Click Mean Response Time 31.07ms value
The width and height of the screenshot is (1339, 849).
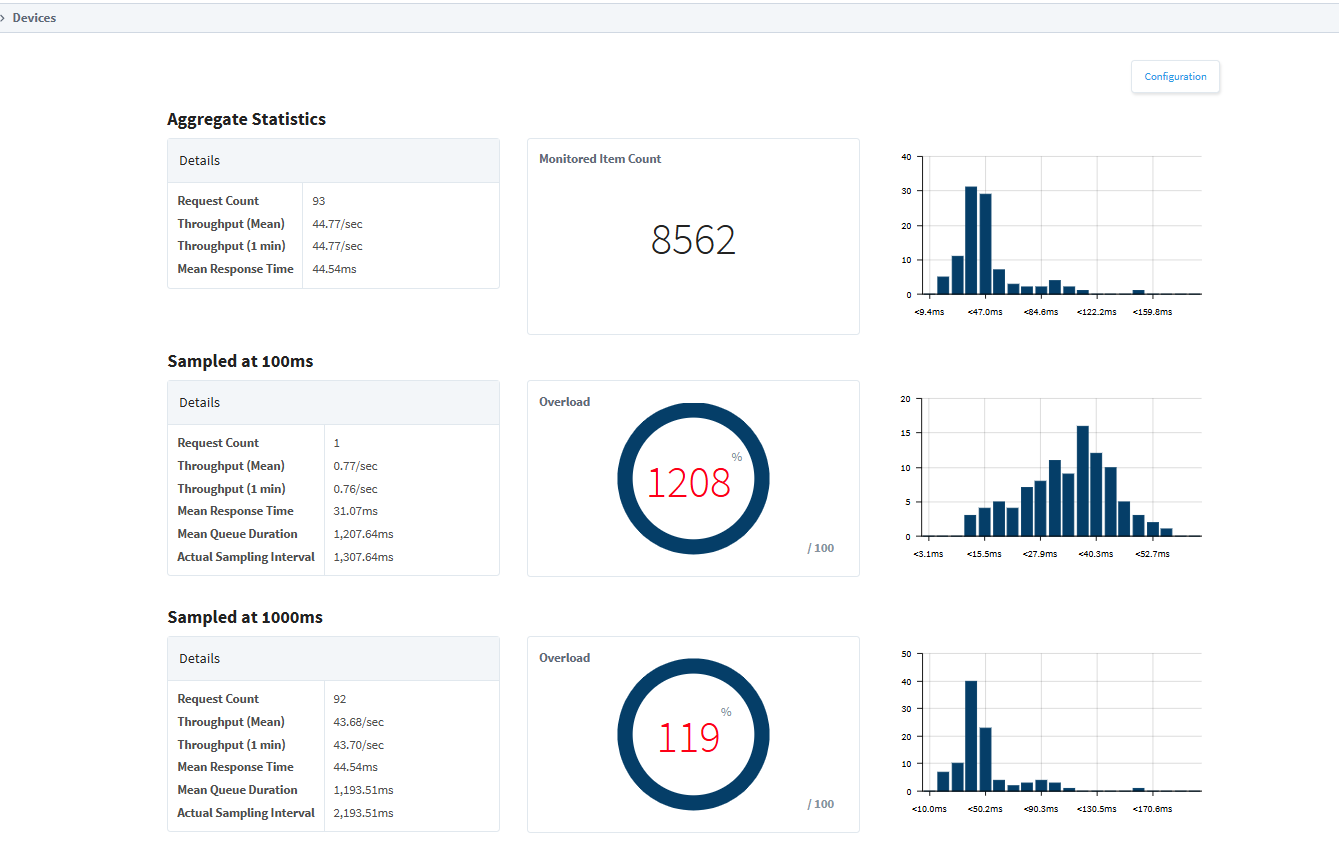click(x=355, y=511)
